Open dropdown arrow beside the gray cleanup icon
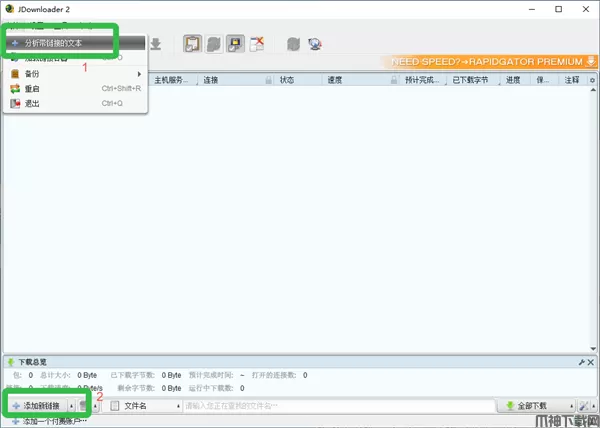 pos(96,406)
